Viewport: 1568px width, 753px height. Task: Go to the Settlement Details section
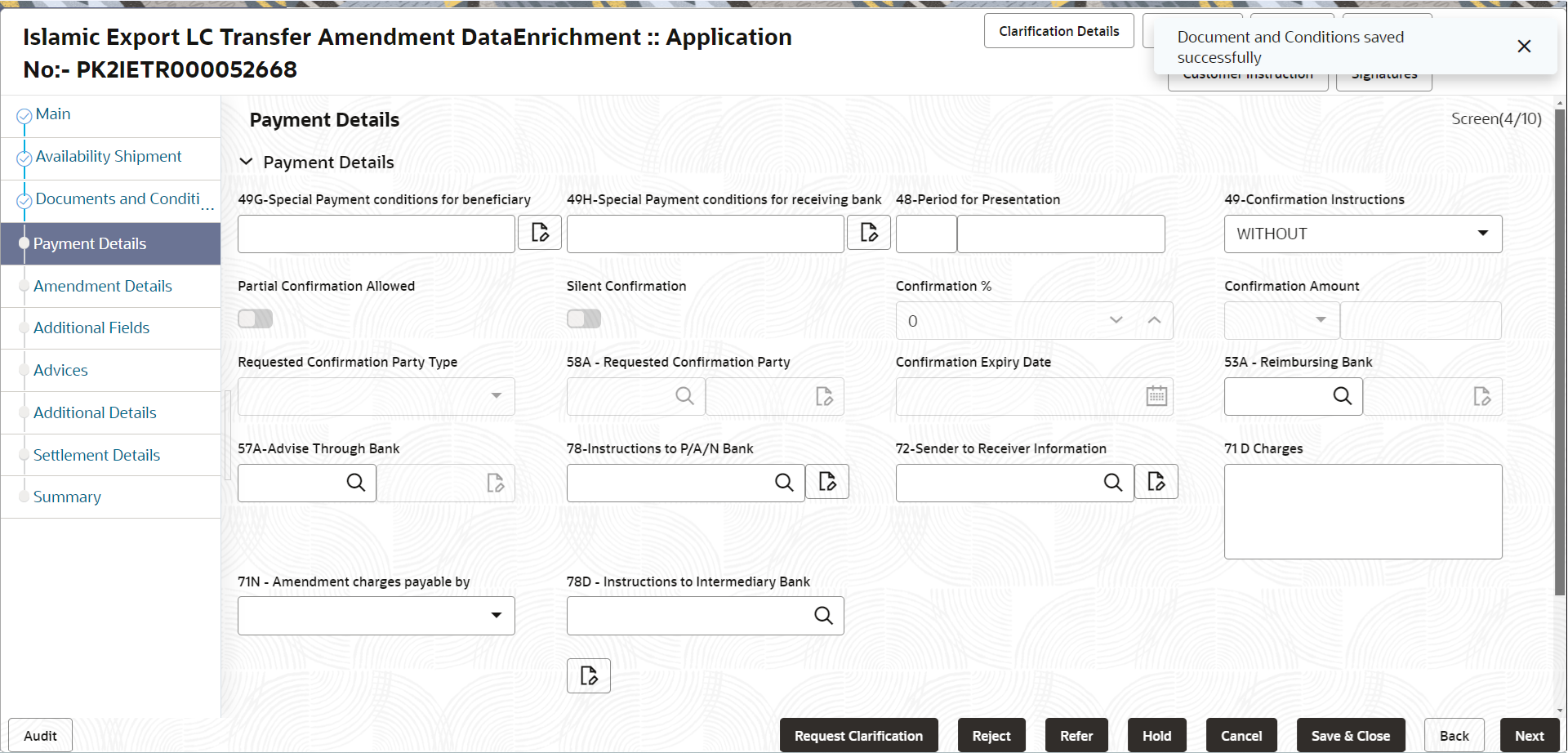click(96, 455)
